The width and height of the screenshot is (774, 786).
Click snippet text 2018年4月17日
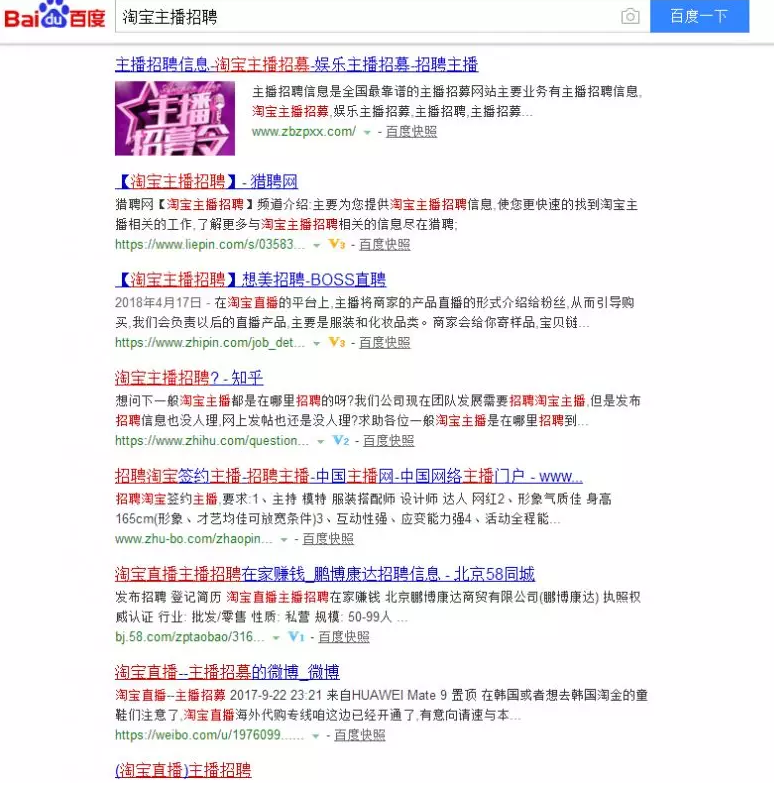coord(158,303)
